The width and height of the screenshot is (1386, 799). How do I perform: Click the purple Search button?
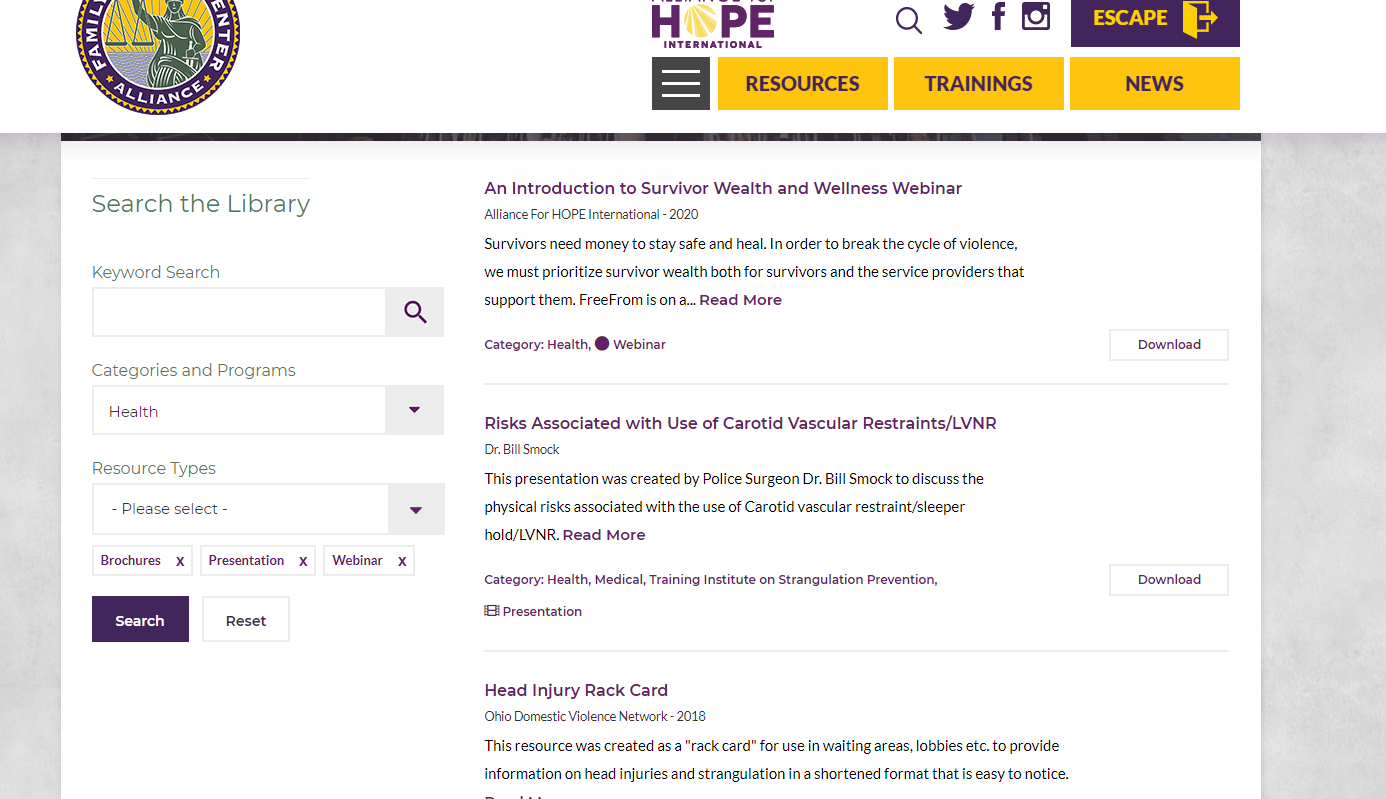pos(140,619)
